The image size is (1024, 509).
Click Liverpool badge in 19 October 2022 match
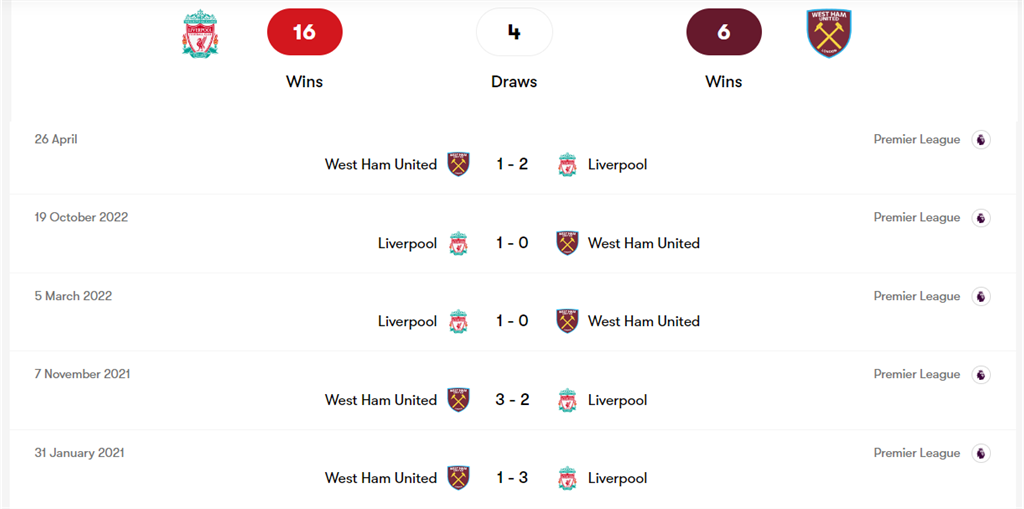pyautogui.click(x=458, y=243)
